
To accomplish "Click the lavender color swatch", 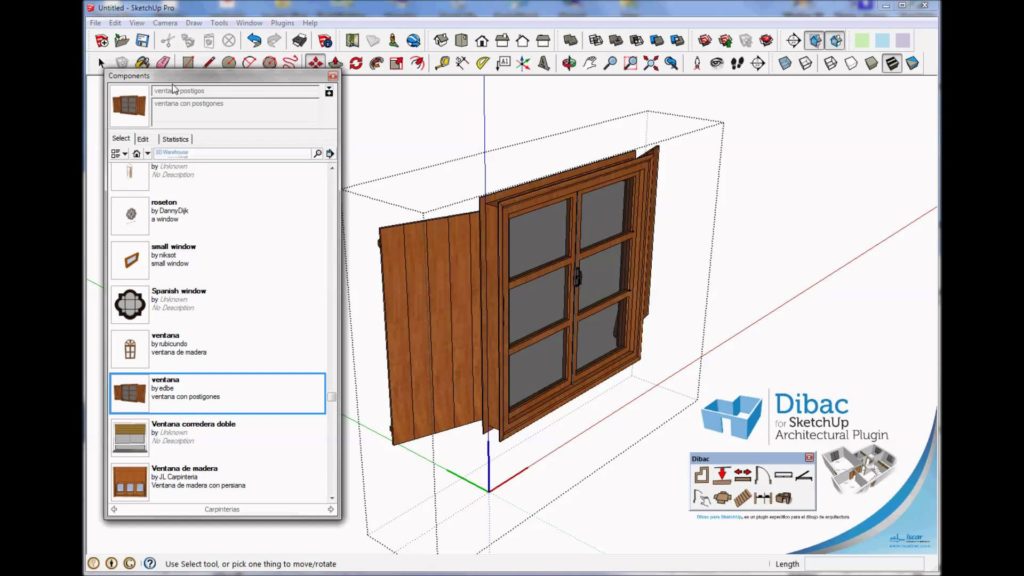I will (903, 40).
